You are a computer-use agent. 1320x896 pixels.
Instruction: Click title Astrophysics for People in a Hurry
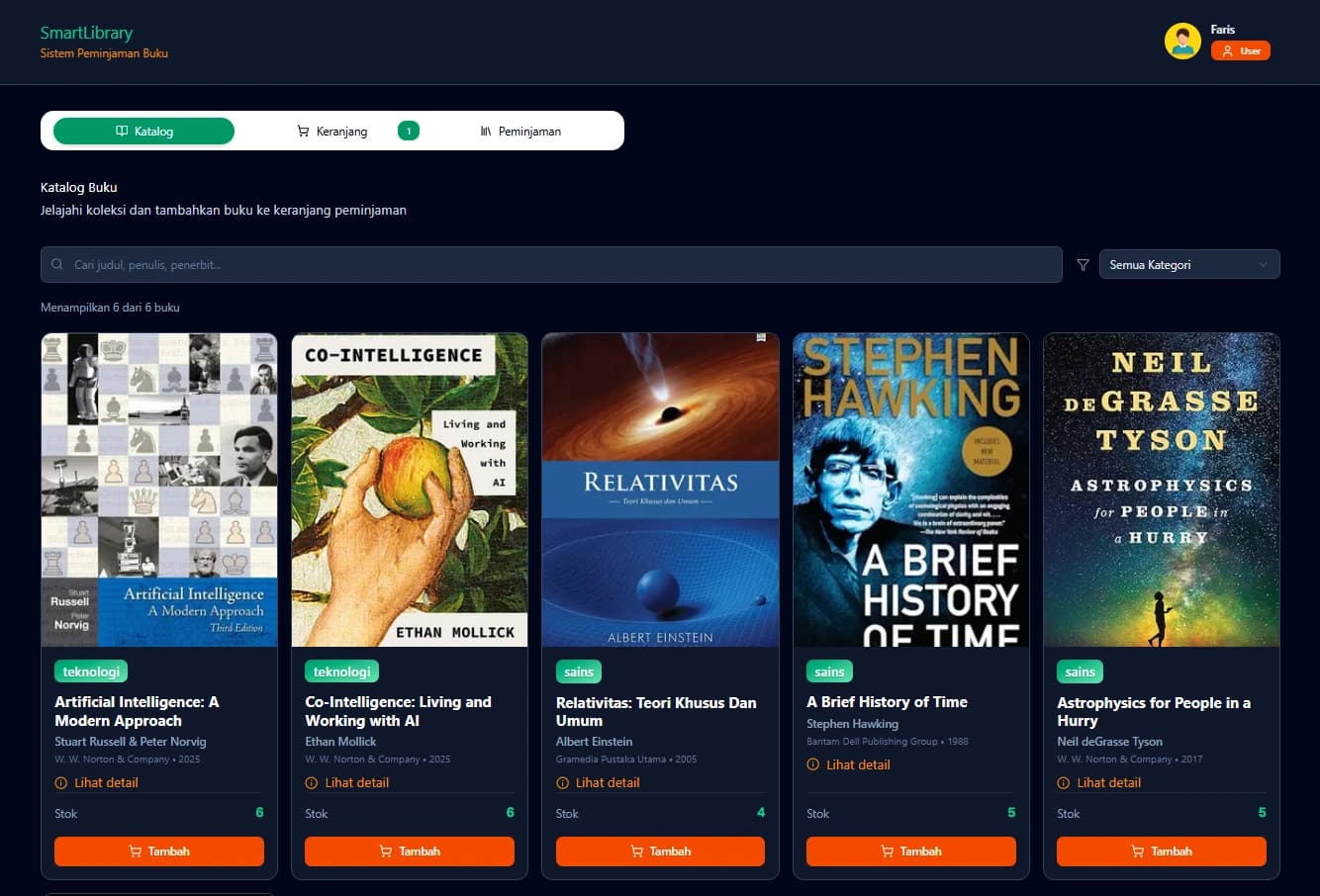(1154, 711)
